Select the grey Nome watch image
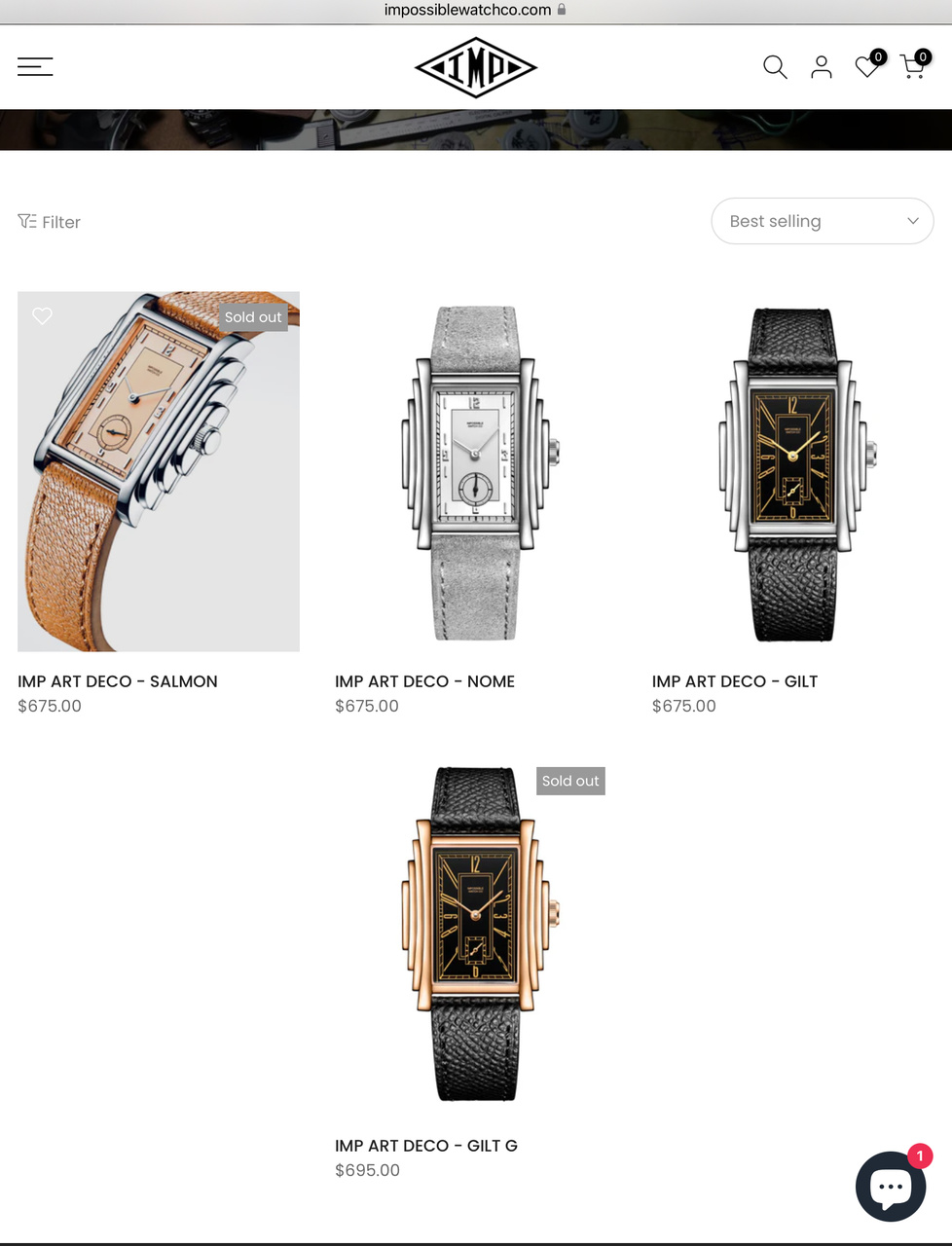 [x=476, y=472]
